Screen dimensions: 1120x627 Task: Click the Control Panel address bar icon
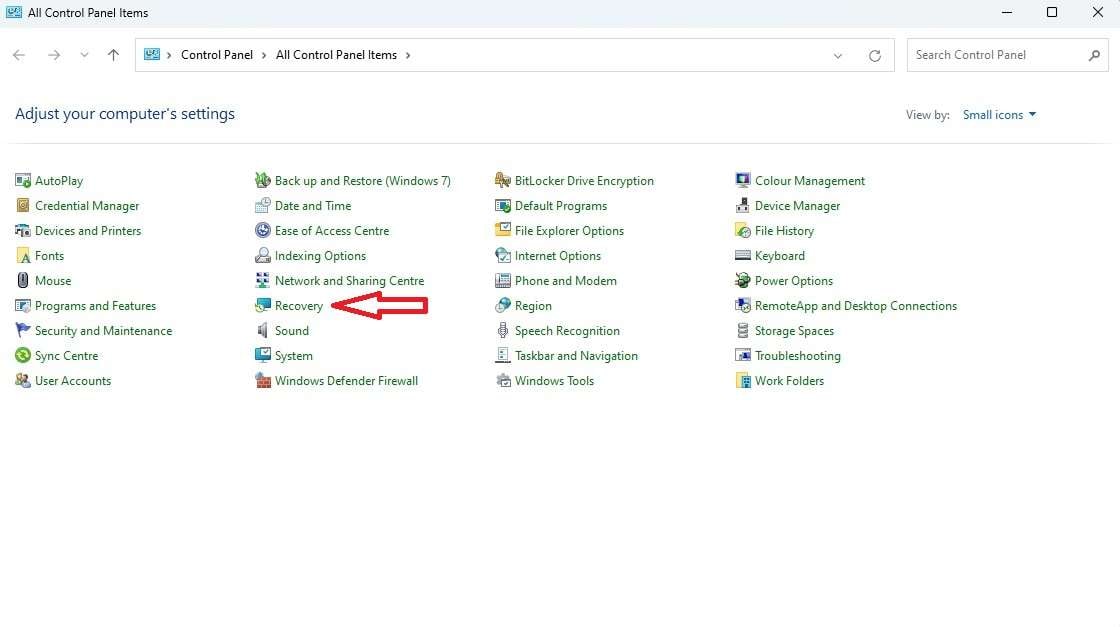click(151, 54)
